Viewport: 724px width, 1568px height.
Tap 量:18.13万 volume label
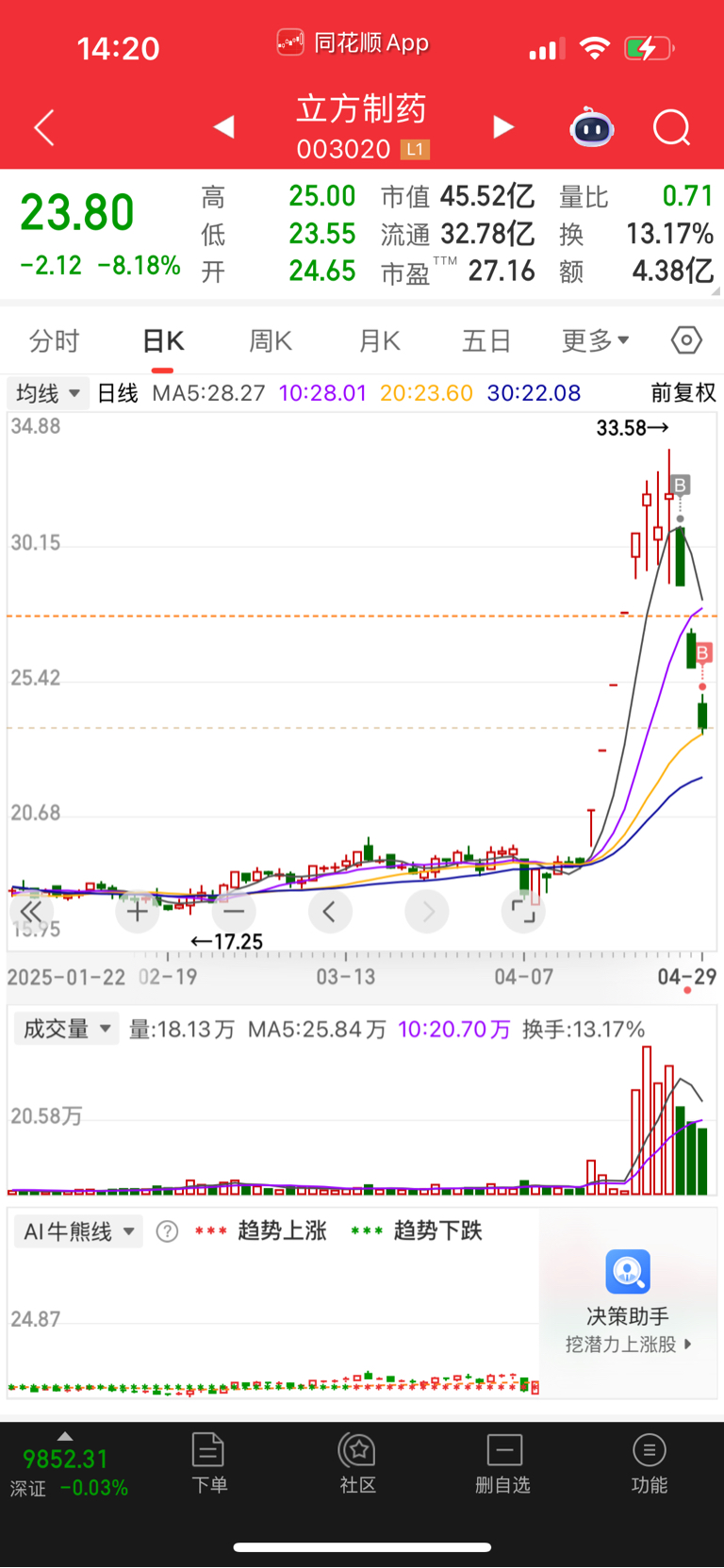coord(182,1030)
